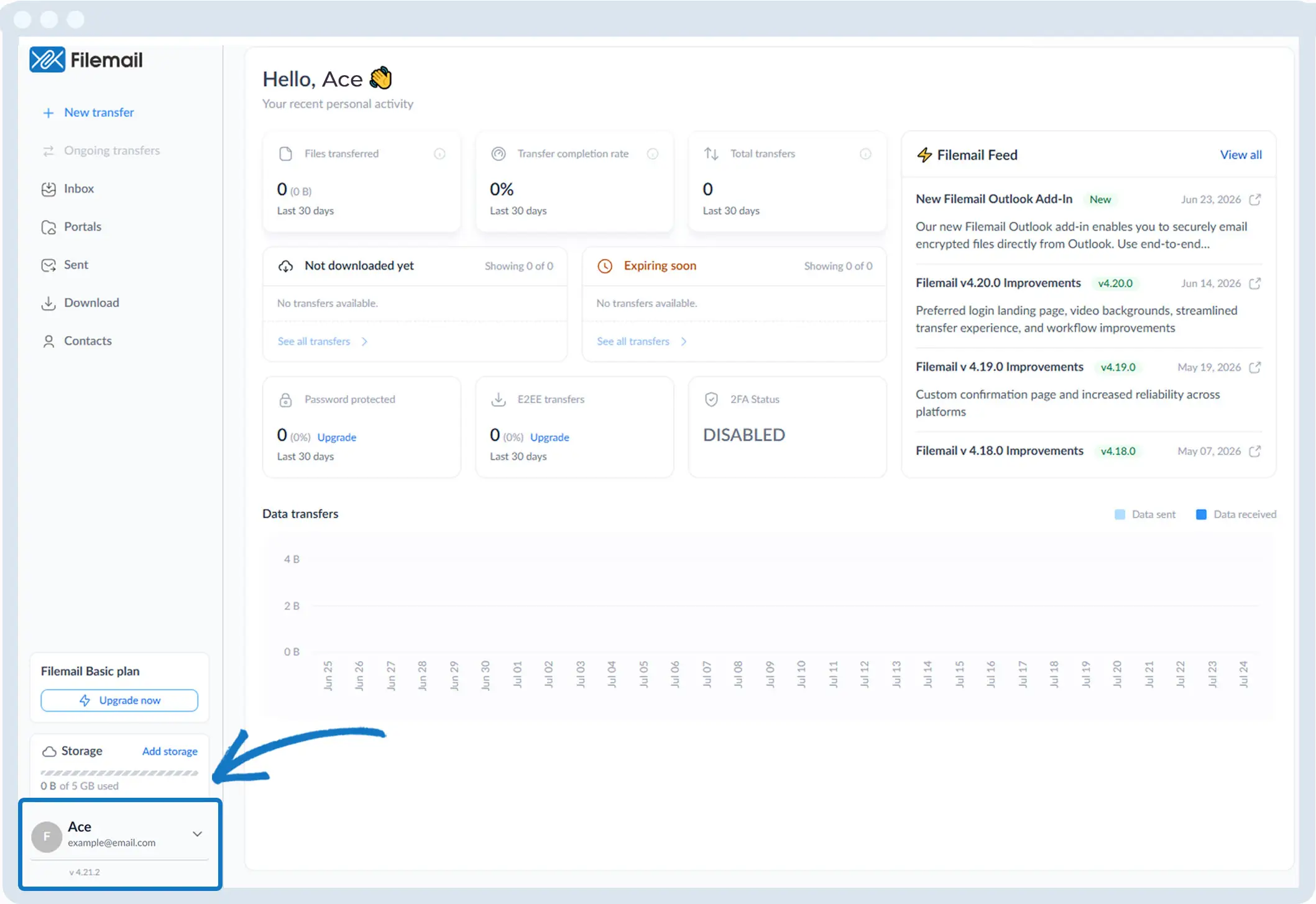Go to Ongoing transfers
1316x904 pixels.
click(112, 150)
